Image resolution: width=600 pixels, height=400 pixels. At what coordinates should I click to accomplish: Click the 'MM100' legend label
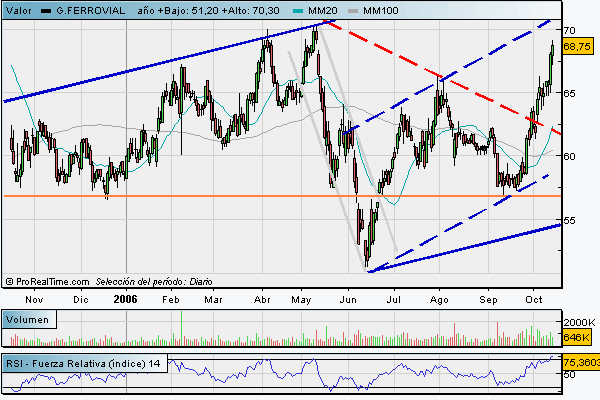click(x=381, y=10)
